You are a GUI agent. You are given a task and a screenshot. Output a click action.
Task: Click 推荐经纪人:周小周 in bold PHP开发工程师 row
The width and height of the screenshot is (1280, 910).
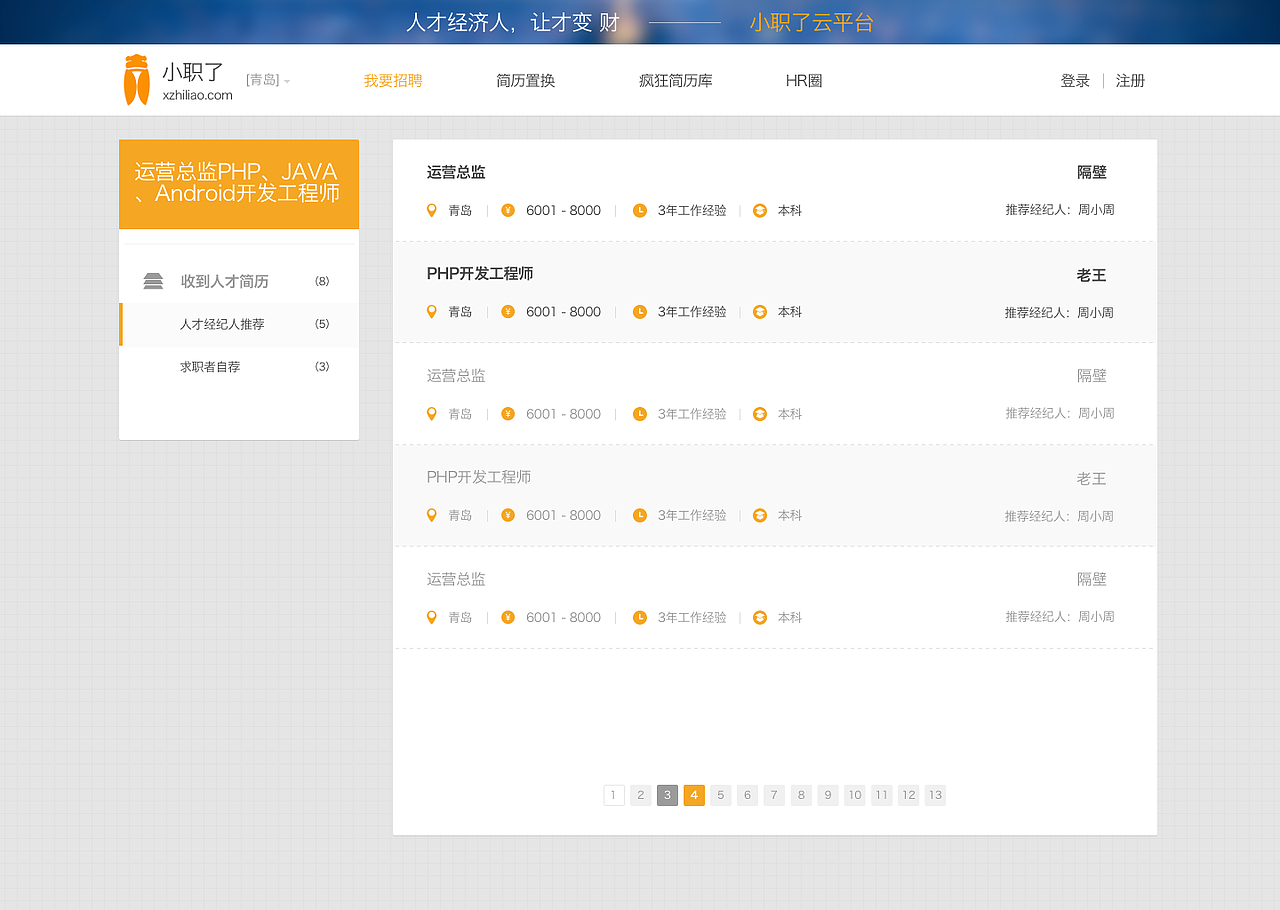point(1060,313)
